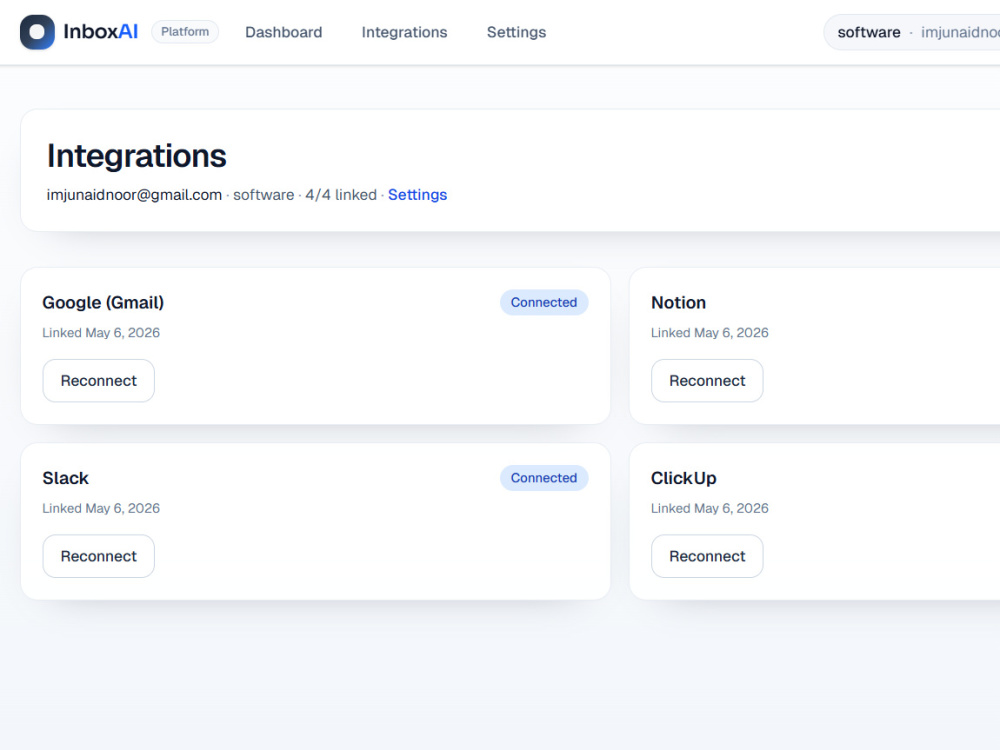Viewport: 1000px width, 750px height.
Task: Click the Slack card title
Action: (66, 478)
